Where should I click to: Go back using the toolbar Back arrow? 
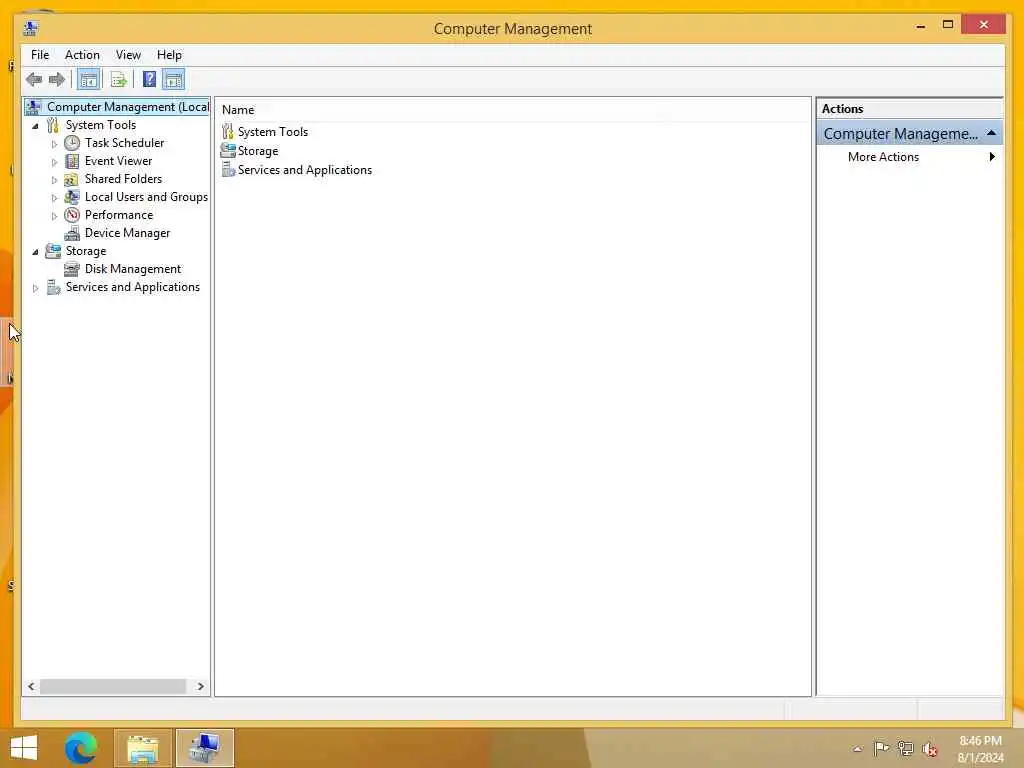[x=34, y=80]
